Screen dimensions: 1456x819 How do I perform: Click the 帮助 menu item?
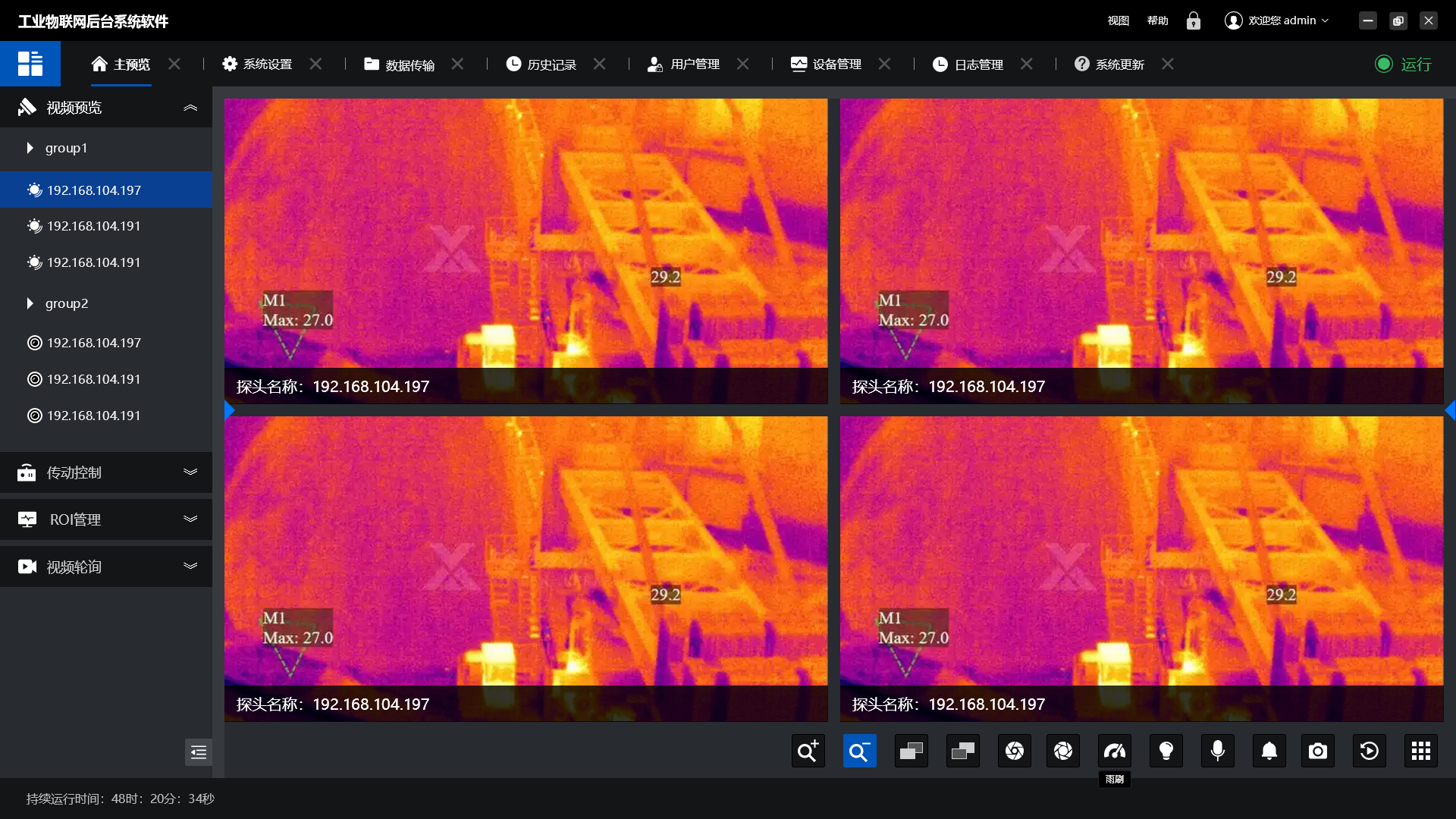pos(1157,20)
